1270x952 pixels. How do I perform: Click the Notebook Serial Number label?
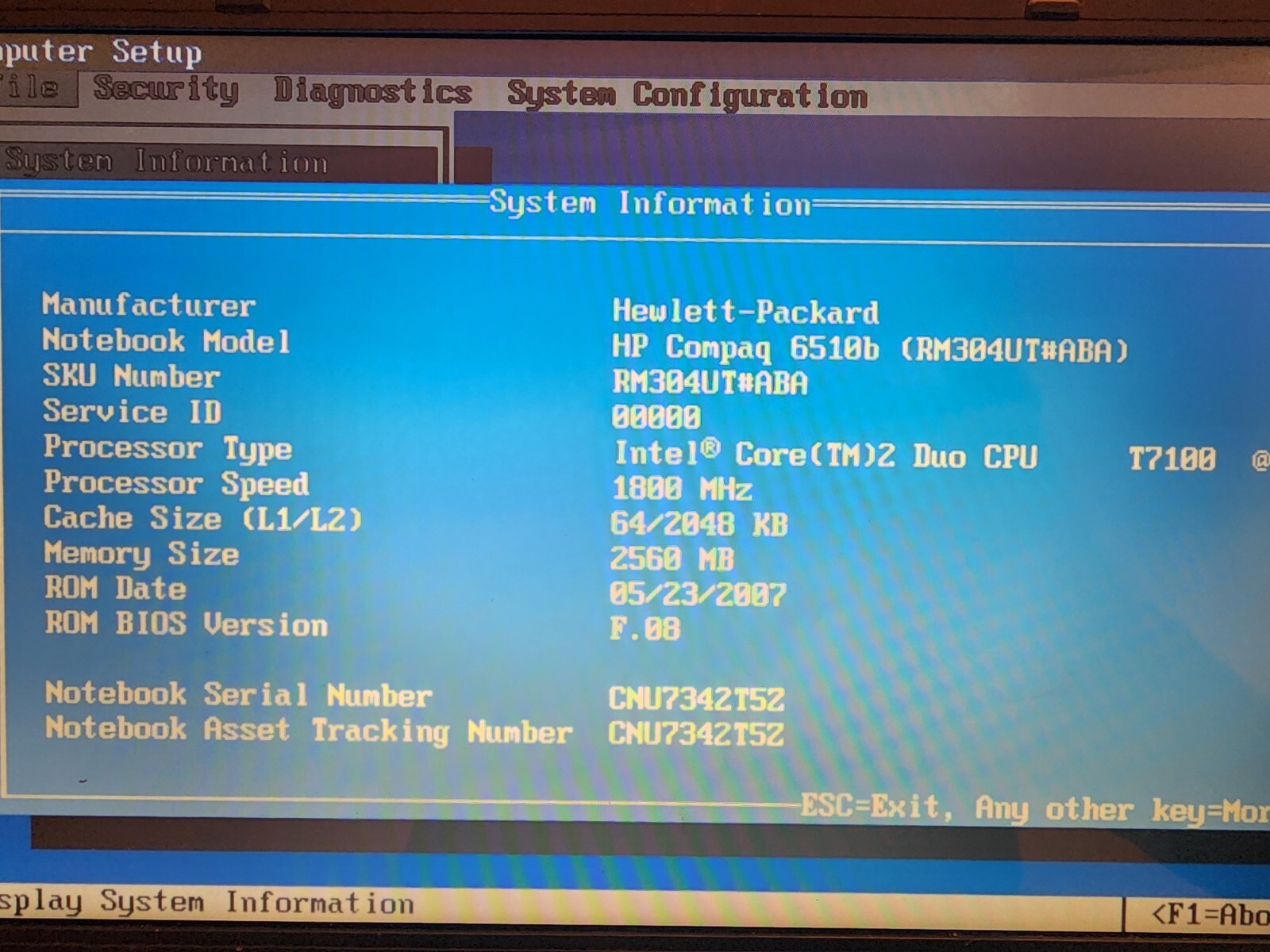click(x=238, y=694)
